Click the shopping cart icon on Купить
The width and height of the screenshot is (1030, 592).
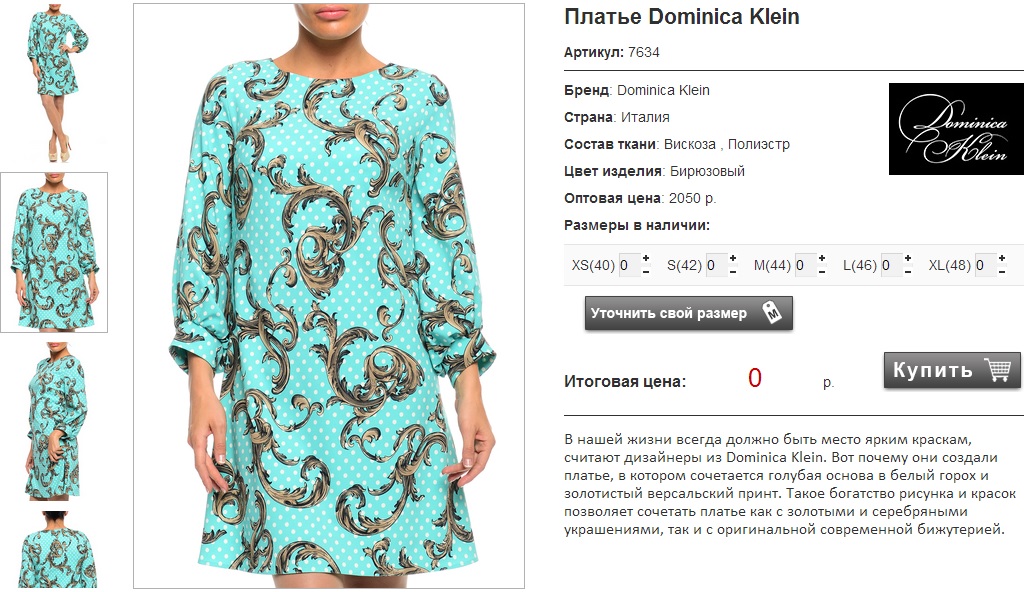[997, 369]
